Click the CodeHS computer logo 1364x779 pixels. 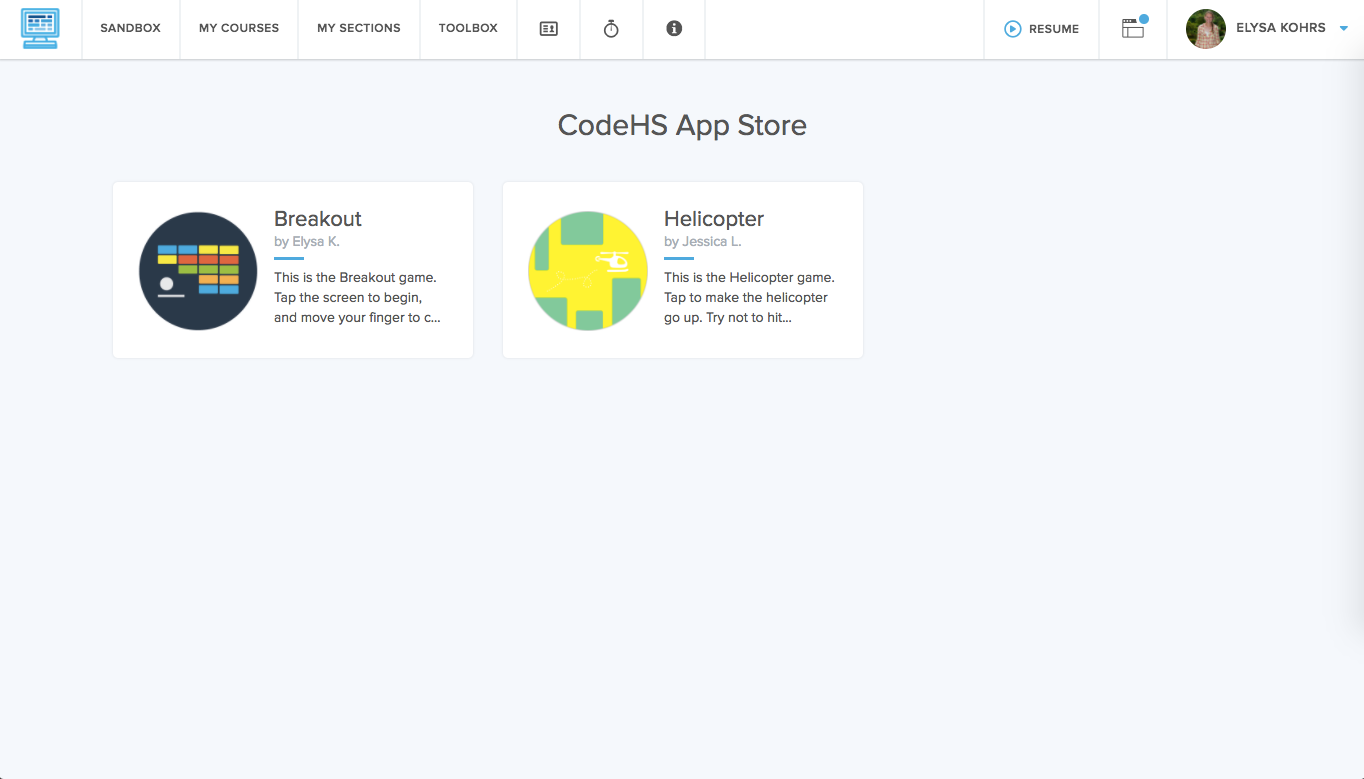40,29
